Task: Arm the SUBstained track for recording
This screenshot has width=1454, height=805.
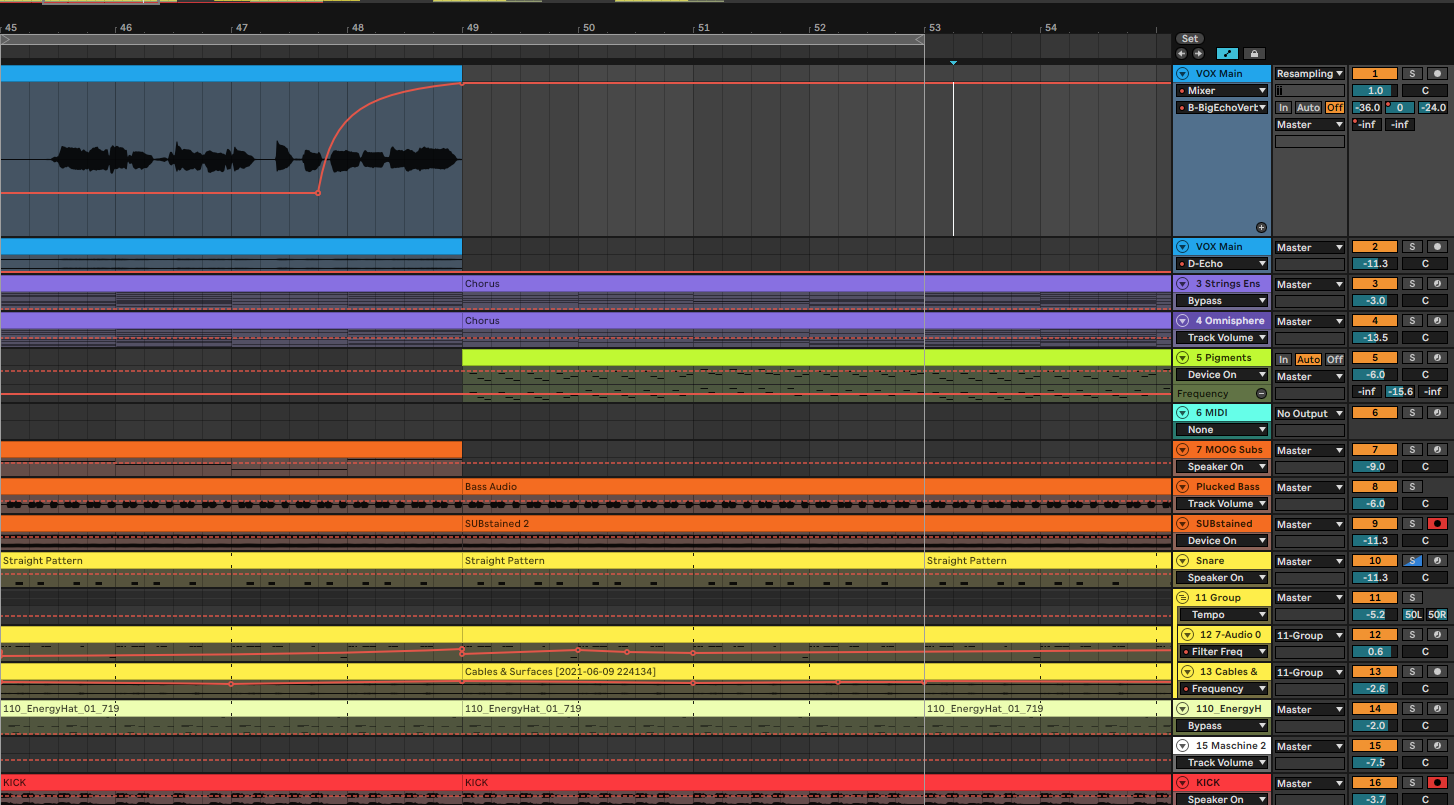Action: 1438,524
